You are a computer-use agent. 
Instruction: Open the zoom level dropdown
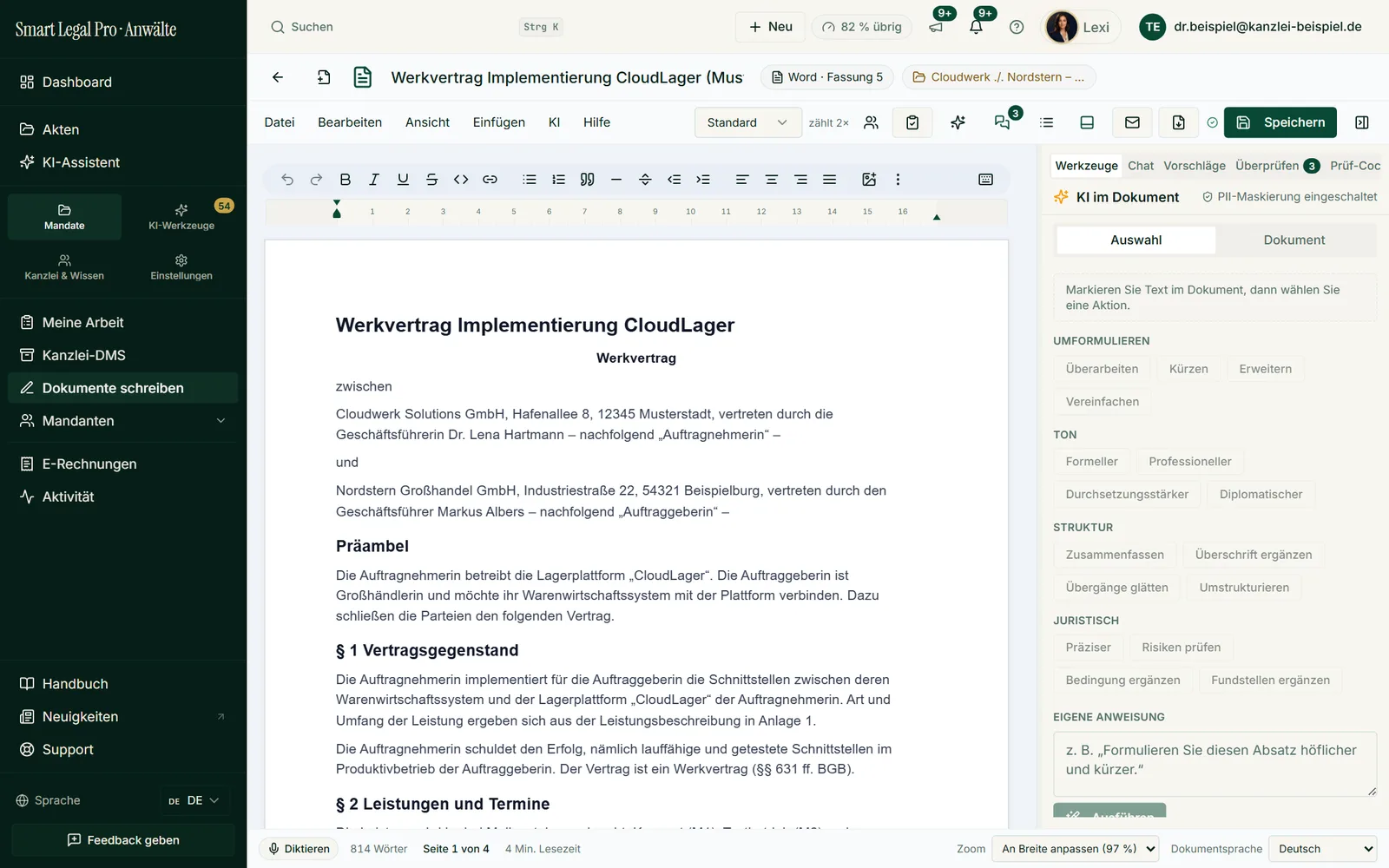(1077, 849)
